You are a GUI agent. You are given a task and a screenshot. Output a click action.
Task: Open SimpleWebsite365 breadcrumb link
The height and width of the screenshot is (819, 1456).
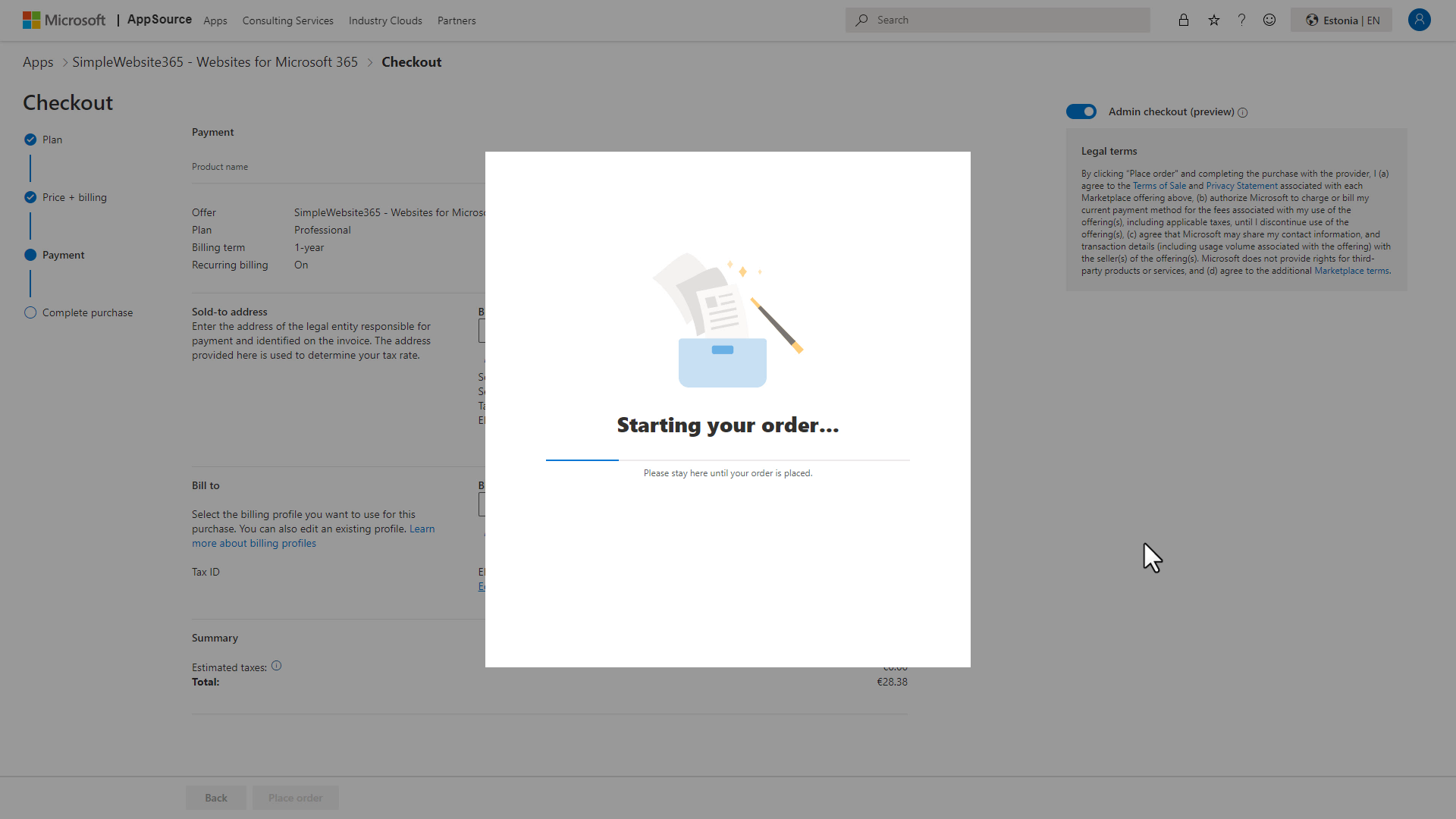tap(215, 62)
